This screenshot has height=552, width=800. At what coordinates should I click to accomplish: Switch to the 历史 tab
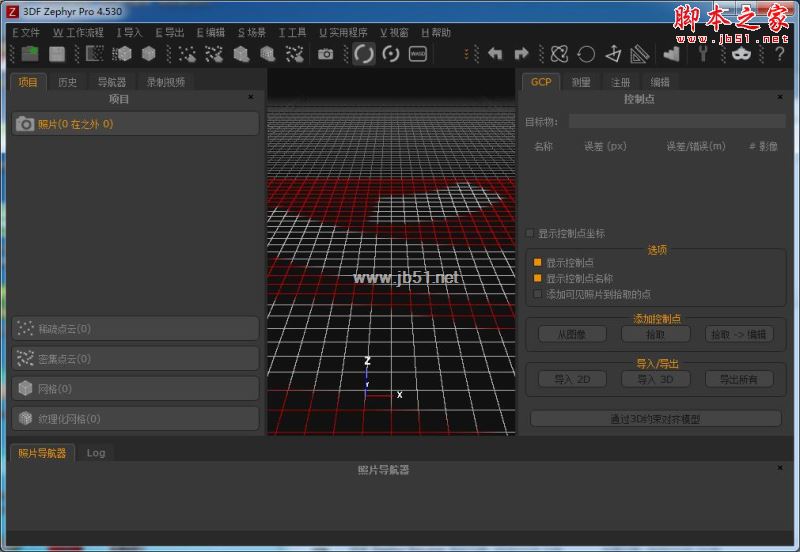click(67, 82)
